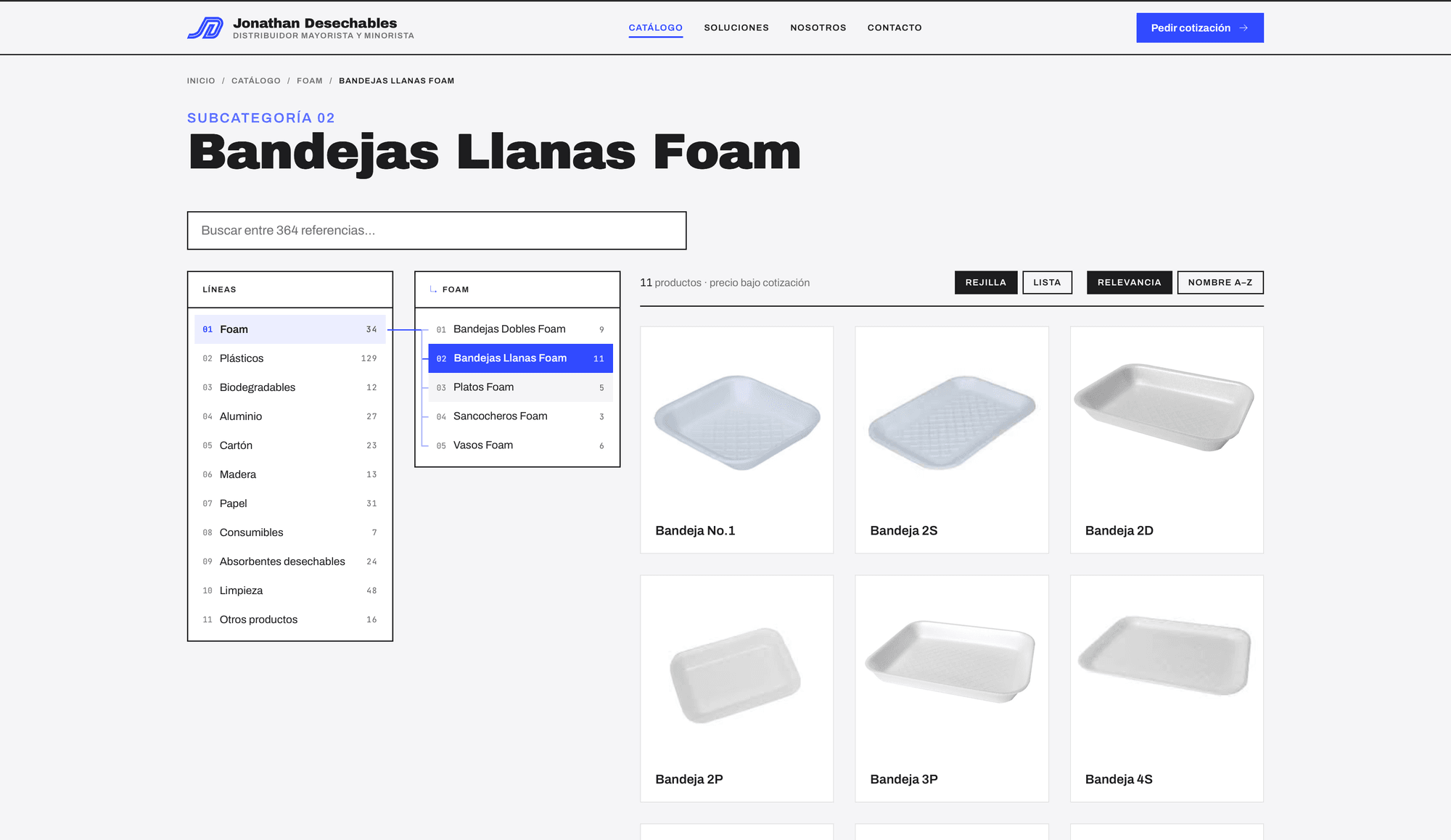Follow the Inicio breadcrumb link
This screenshot has width=1451, height=840.
tap(201, 81)
